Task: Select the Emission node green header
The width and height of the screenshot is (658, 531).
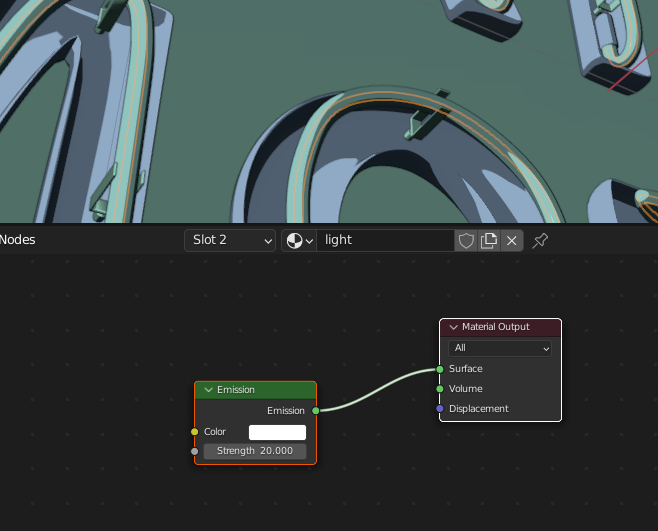Action: 265,390
